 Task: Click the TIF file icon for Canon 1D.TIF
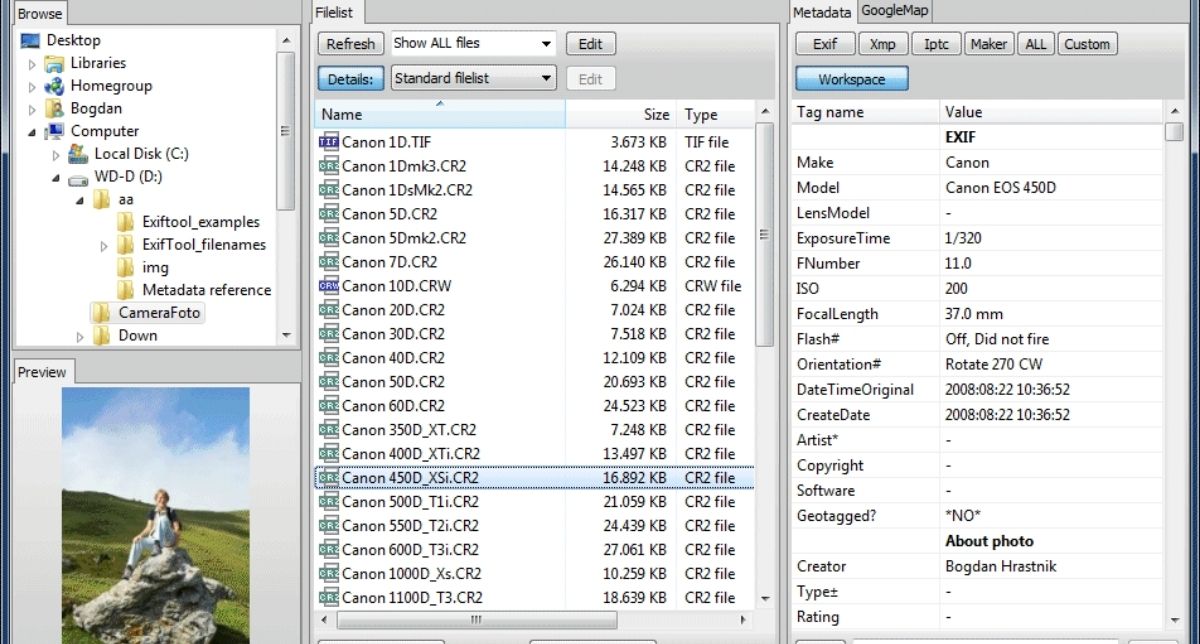[x=328, y=142]
